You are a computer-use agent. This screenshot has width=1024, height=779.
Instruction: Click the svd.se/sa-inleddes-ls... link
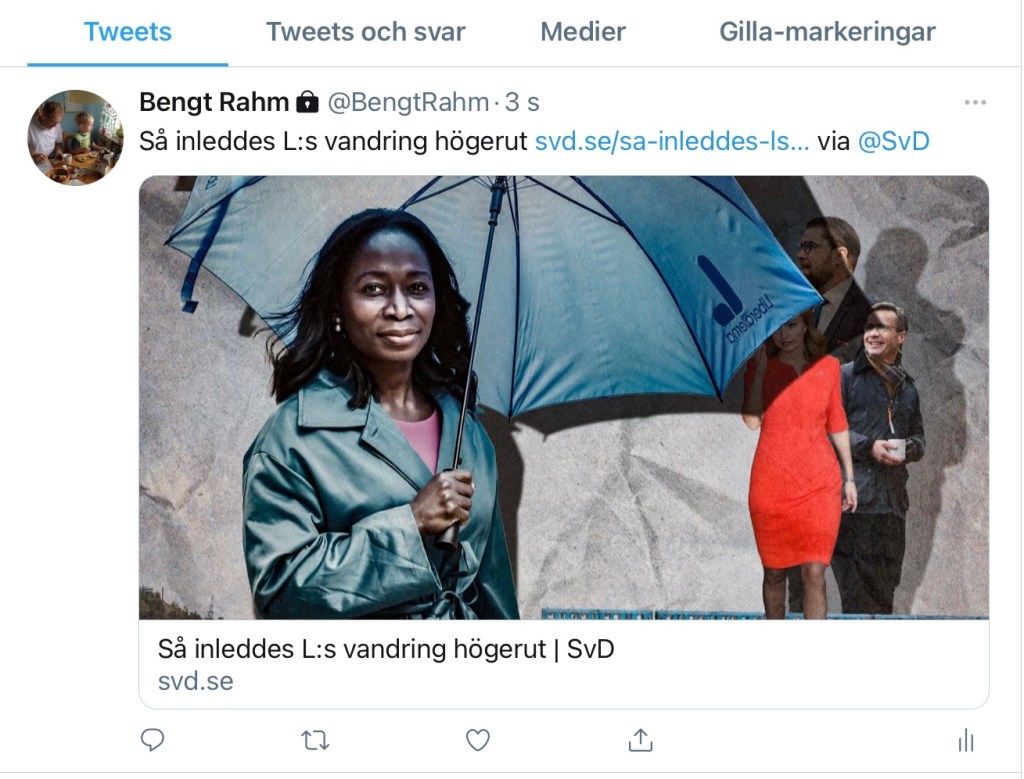coord(672,141)
